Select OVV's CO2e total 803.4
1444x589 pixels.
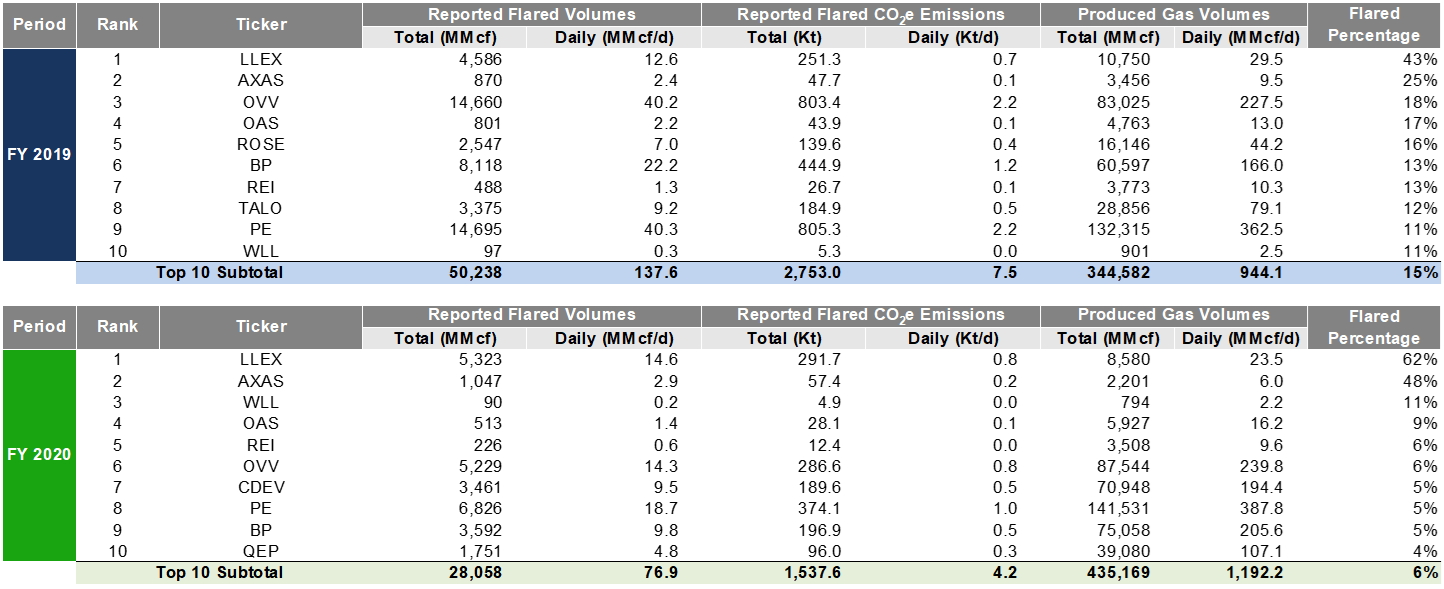[x=819, y=102]
